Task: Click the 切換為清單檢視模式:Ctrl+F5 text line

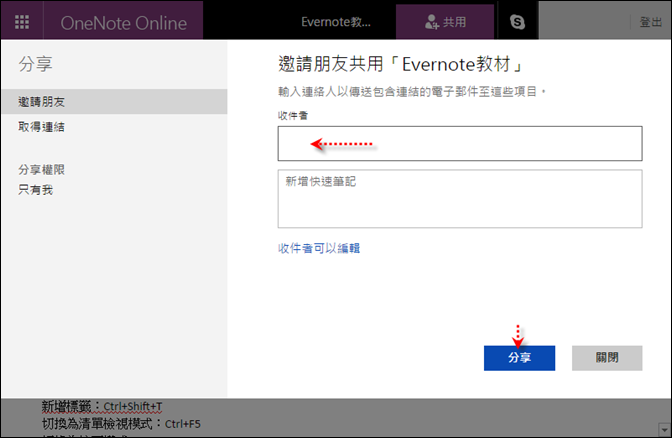Action: coord(121,424)
